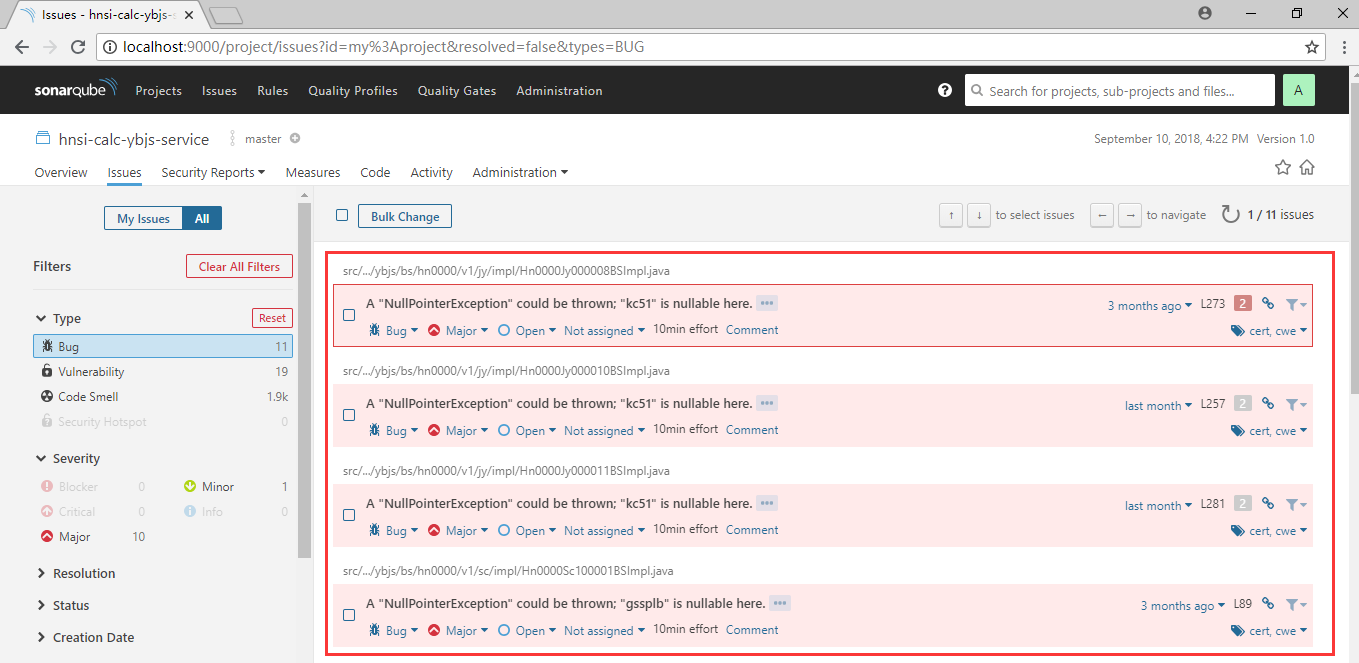Click the filters sidebar scrollbar

(x=306, y=380)
